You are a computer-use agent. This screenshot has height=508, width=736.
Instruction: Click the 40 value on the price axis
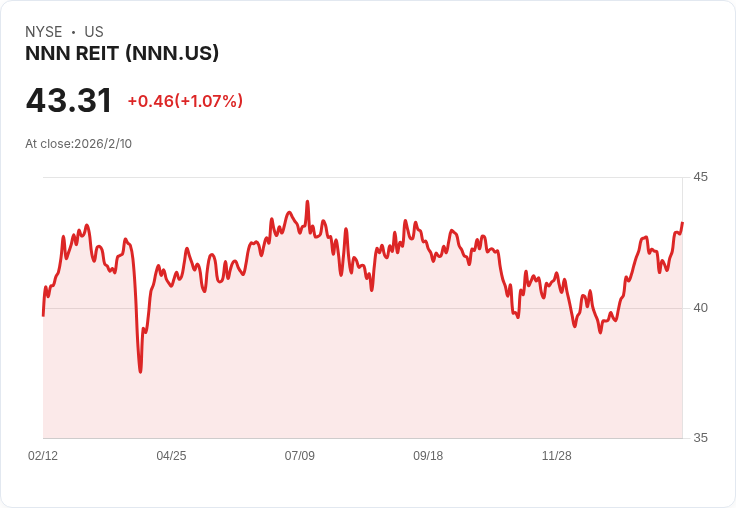pos(700,308)
